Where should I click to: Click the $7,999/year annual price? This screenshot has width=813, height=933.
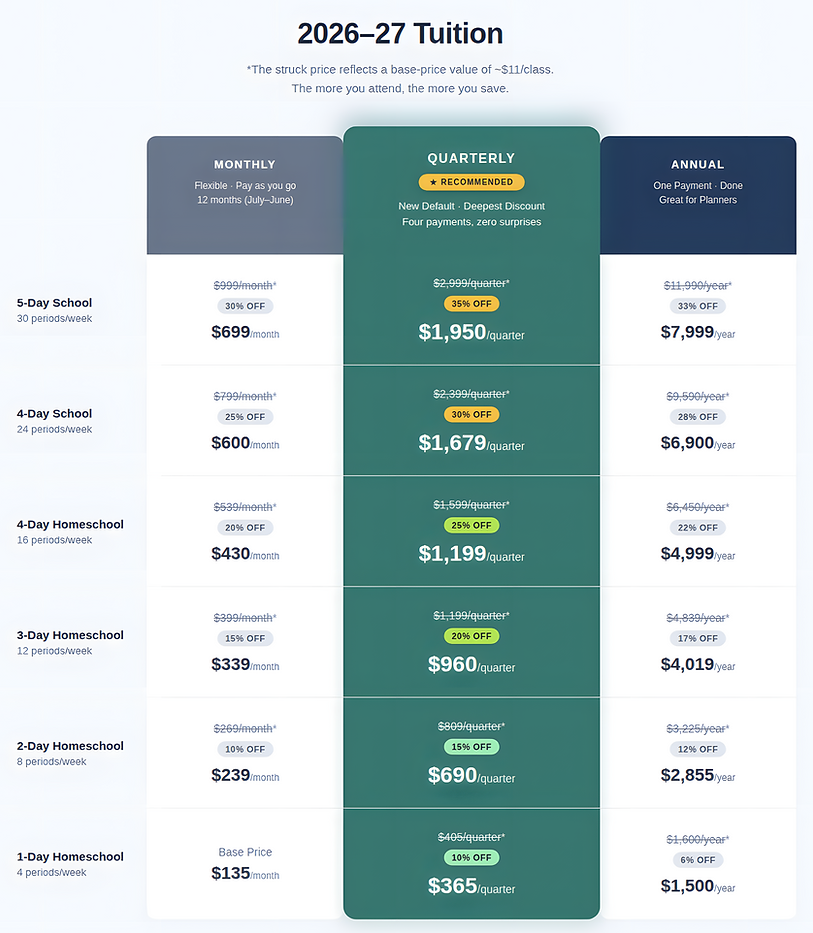pos(697,332)
